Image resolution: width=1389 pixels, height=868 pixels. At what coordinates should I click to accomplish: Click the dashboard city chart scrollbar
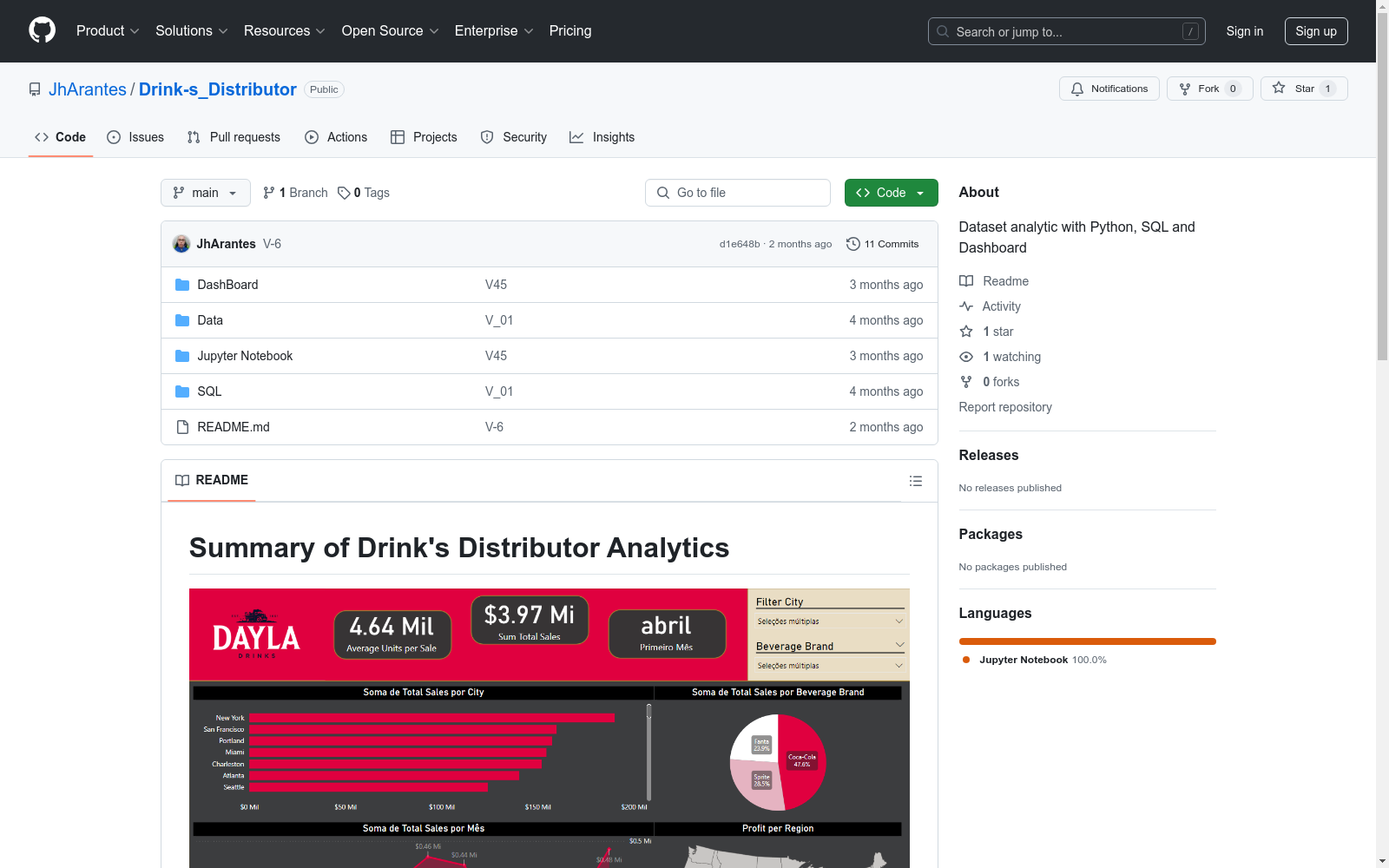click(648, 752)
